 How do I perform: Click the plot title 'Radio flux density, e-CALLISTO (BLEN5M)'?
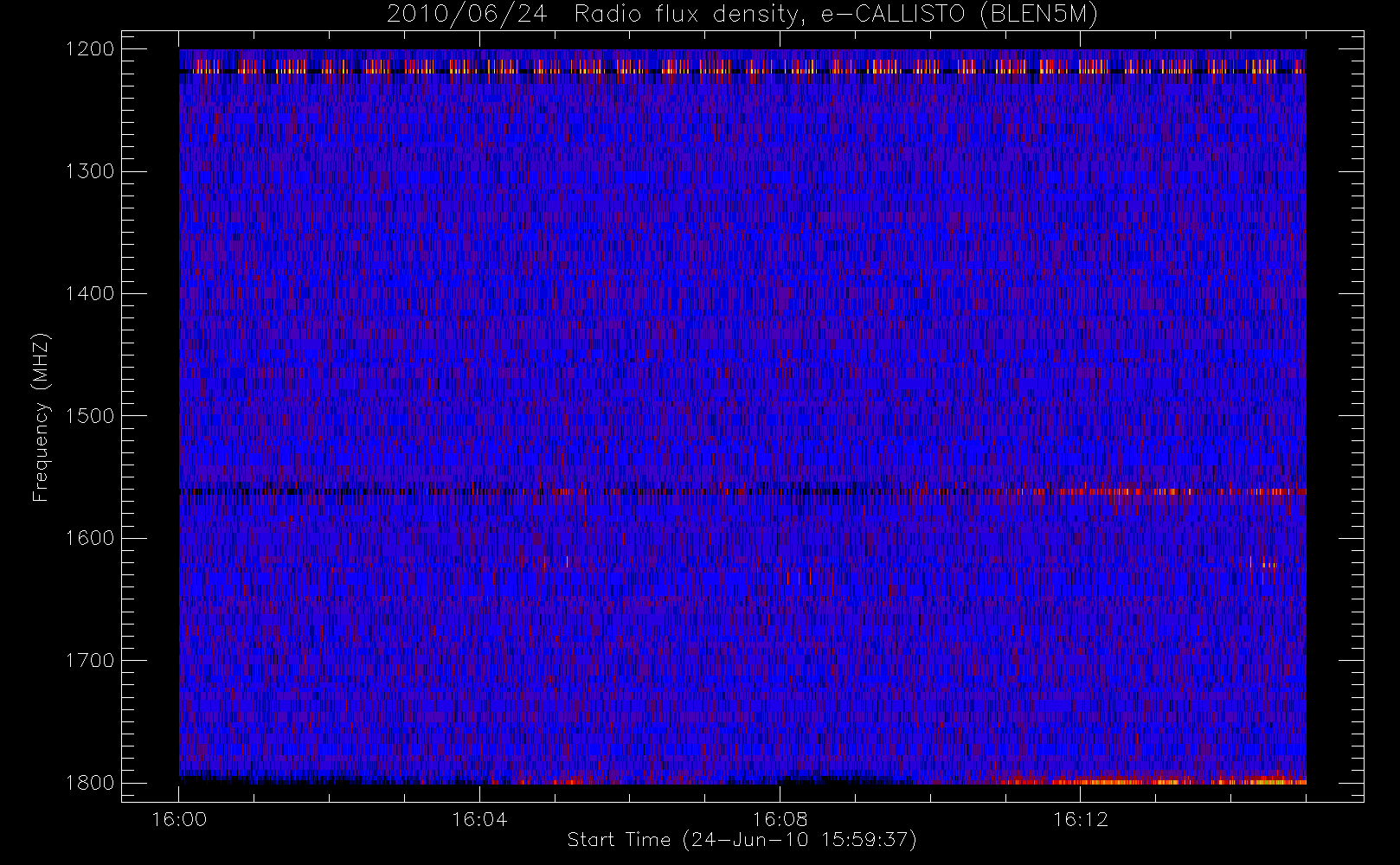click(836, 15)
